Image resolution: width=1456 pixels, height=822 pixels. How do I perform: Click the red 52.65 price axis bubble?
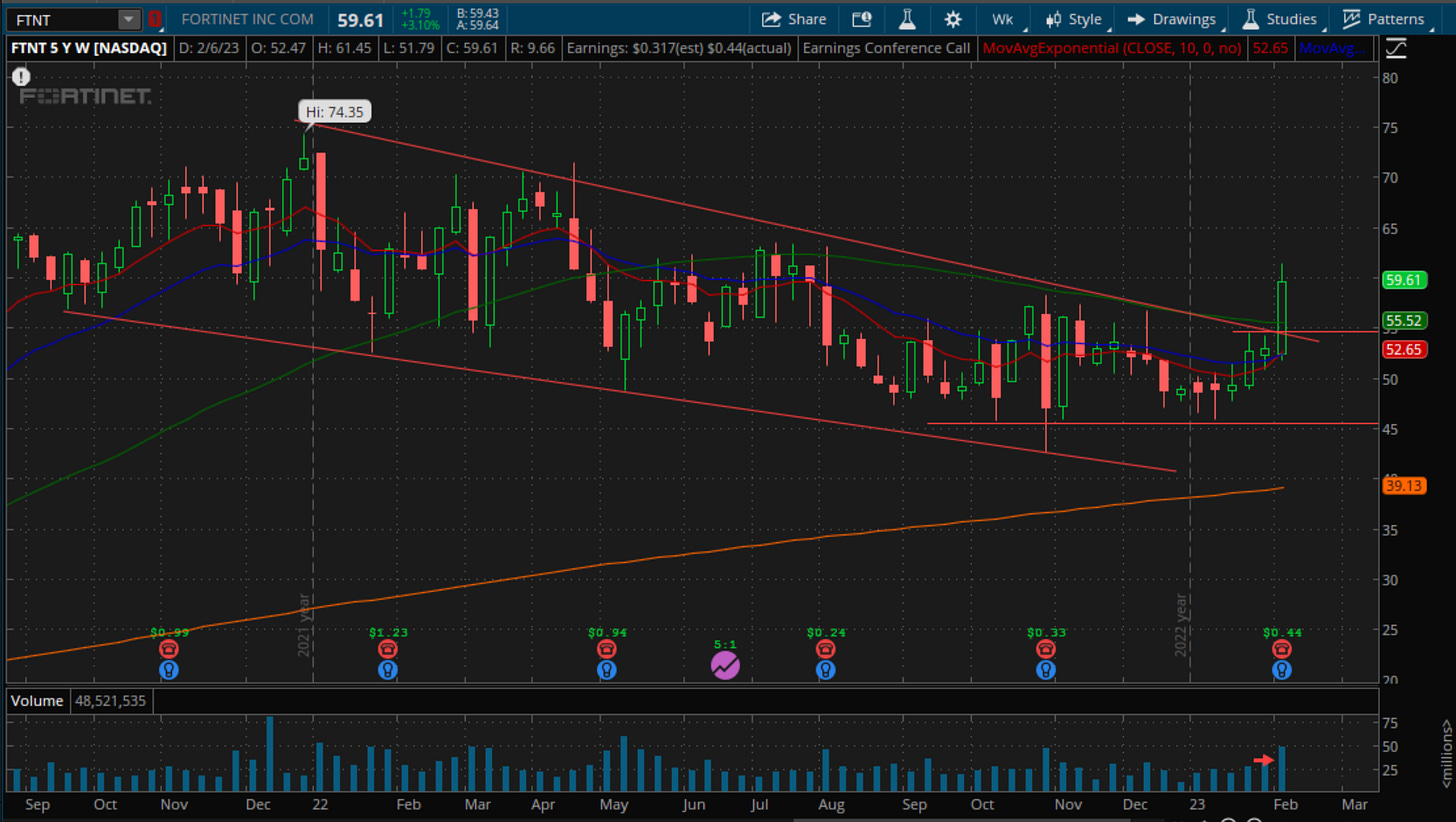coord(1403,349)
